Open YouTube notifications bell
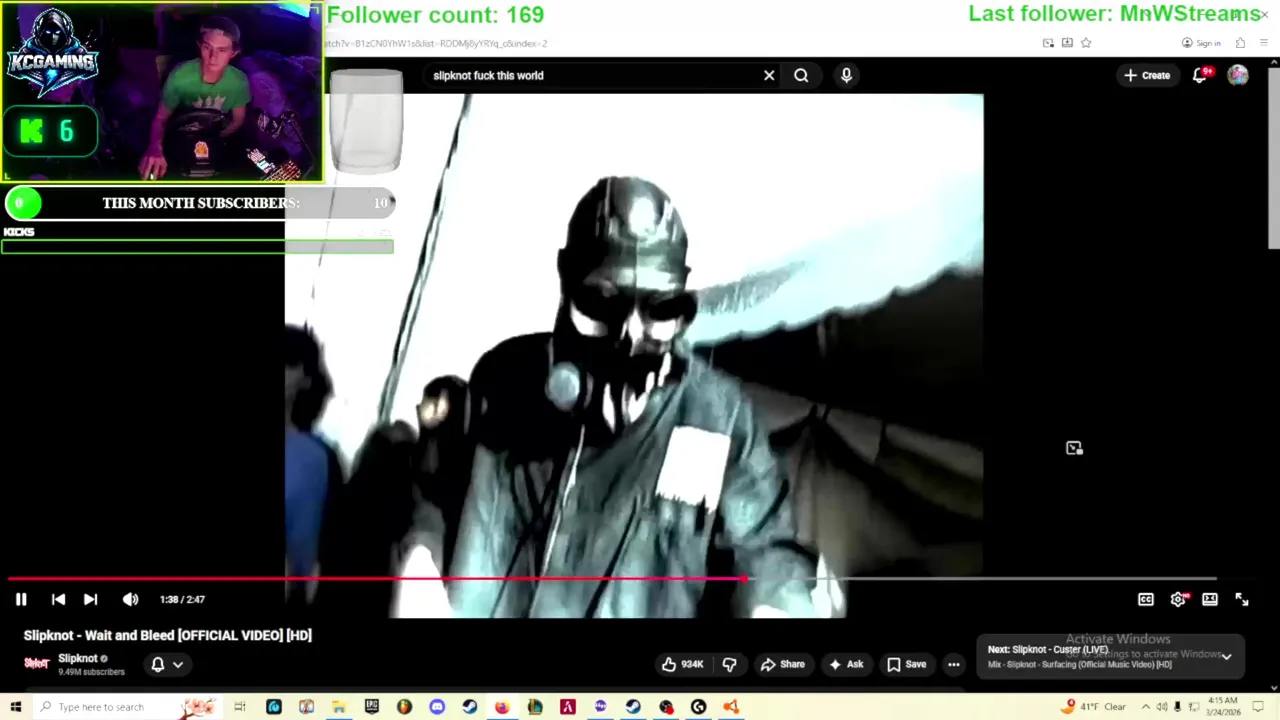1280x720 pixels. pos(1200,75)
